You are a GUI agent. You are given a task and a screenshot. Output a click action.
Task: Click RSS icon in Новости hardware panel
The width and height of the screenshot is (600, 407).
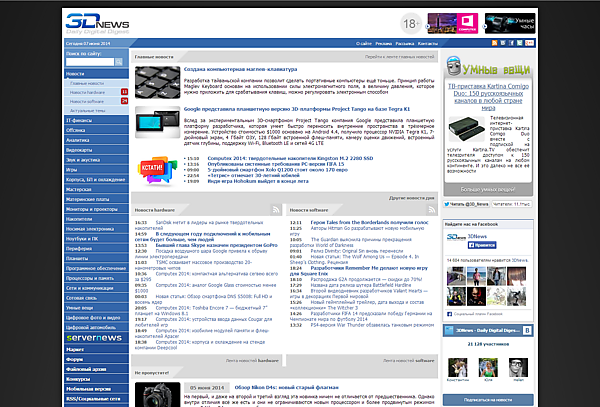tap(276, 209)
